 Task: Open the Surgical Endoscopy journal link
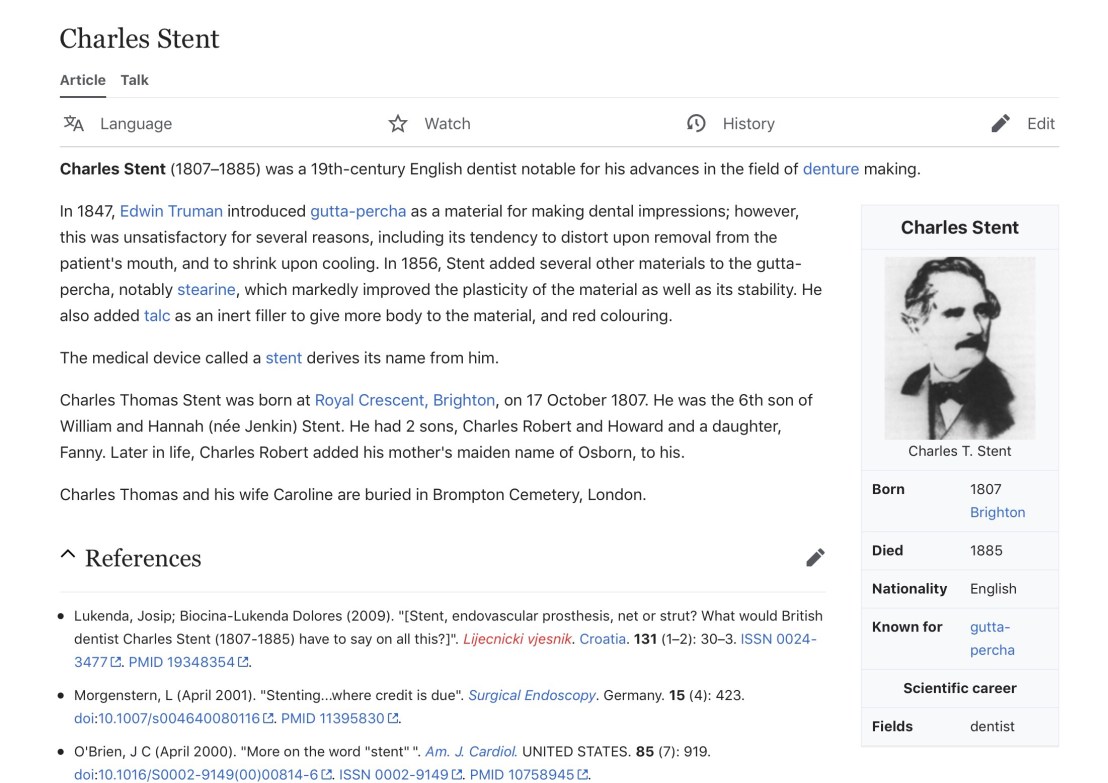click(x=532, y=695)
